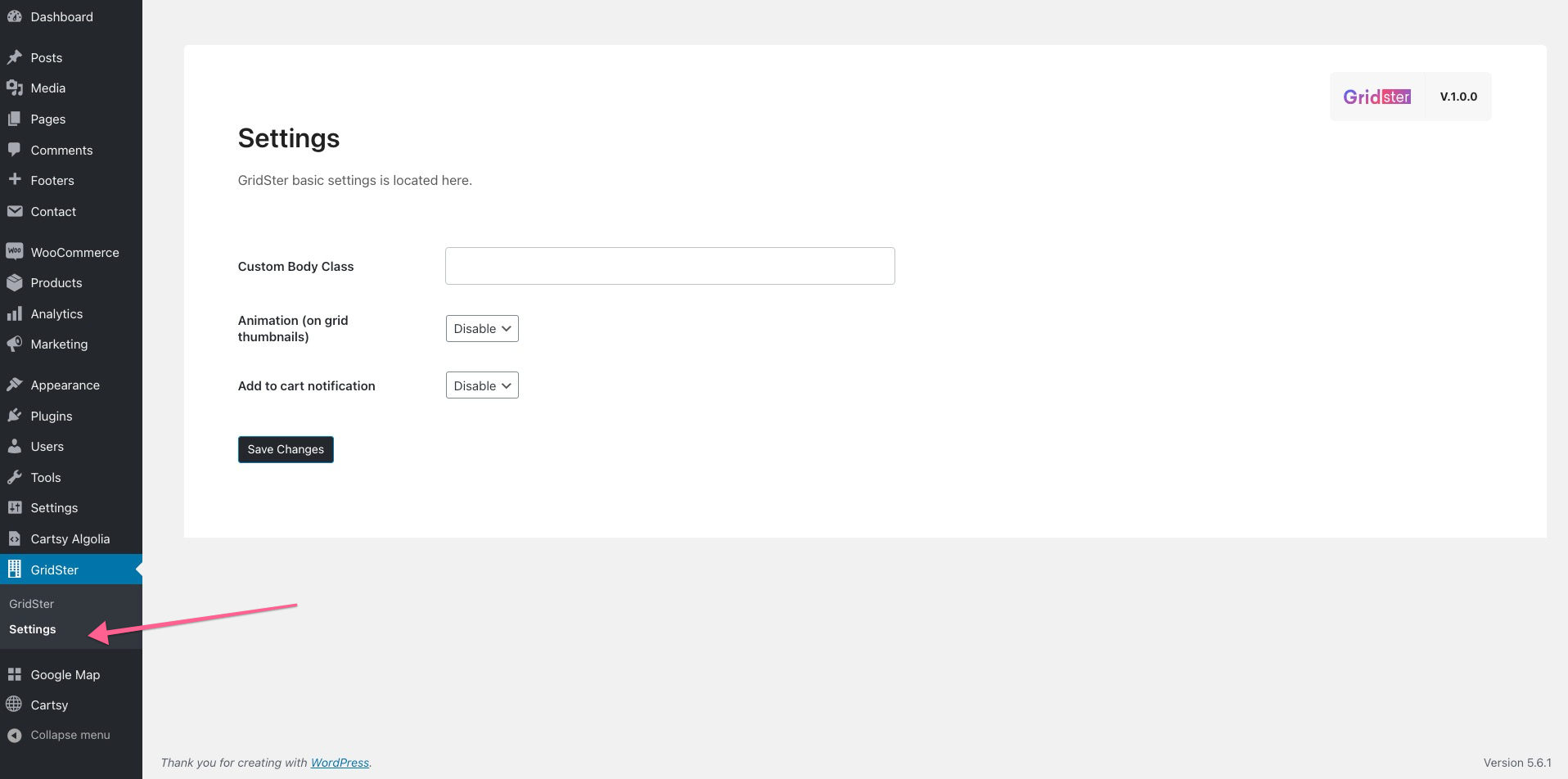
Task: Click the Analytics bar chart icon
Action: 14,313
